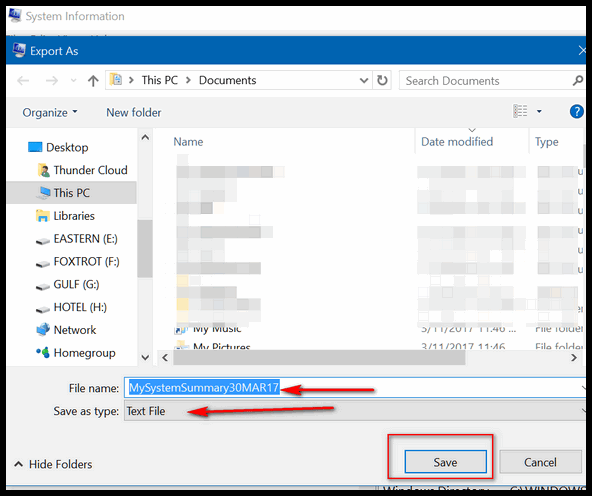This screenshot has height=496, width=592.
Task: Select Documents in the address path
Action: click(x=227, y=80)
